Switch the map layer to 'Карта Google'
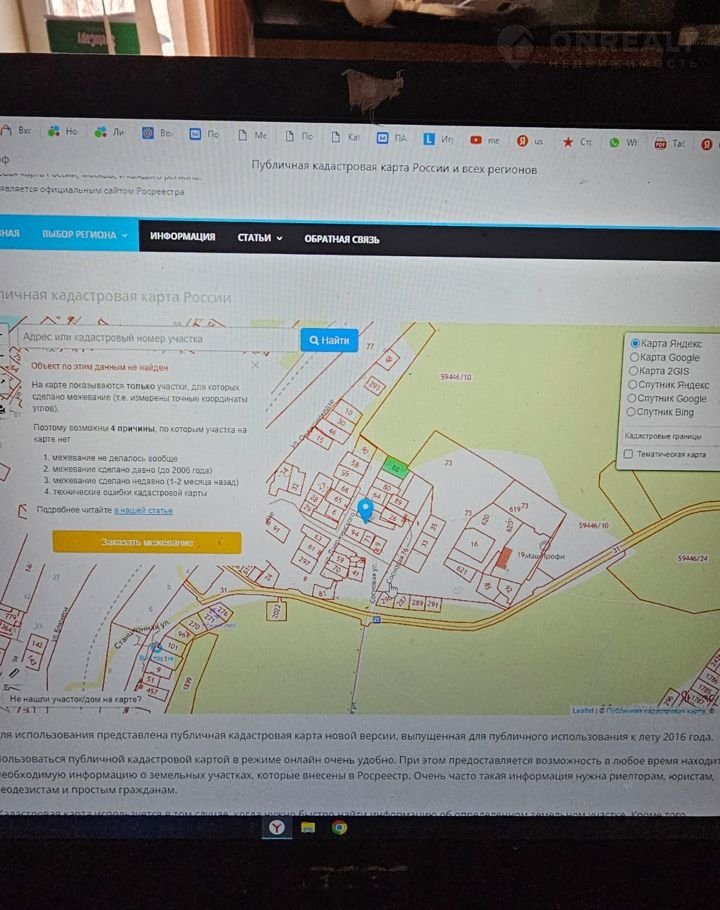 [x=634, y=357]
